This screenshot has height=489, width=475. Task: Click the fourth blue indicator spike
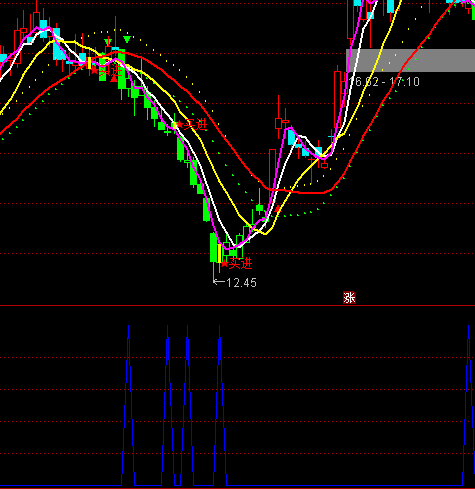[220, 405]
